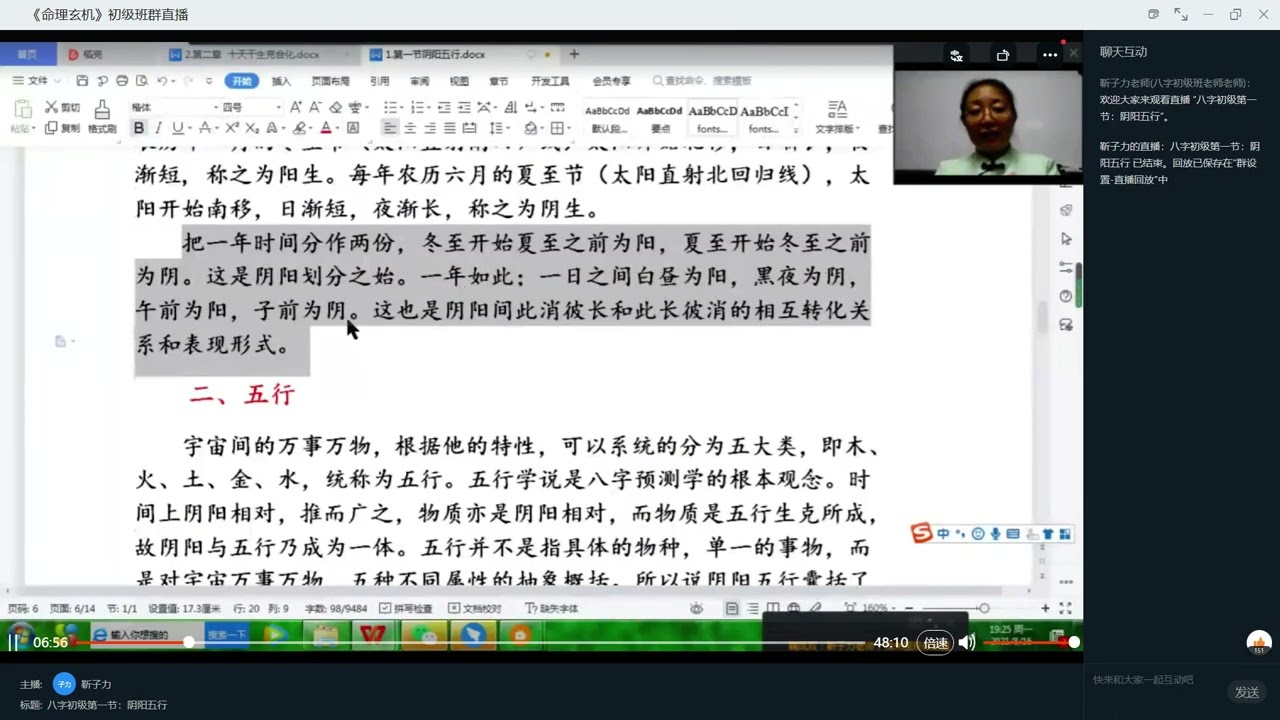Viewport: 1280px width, 720px height.
Task: Adjust the WPS zoom slider
Action: [x=984, y=608]
